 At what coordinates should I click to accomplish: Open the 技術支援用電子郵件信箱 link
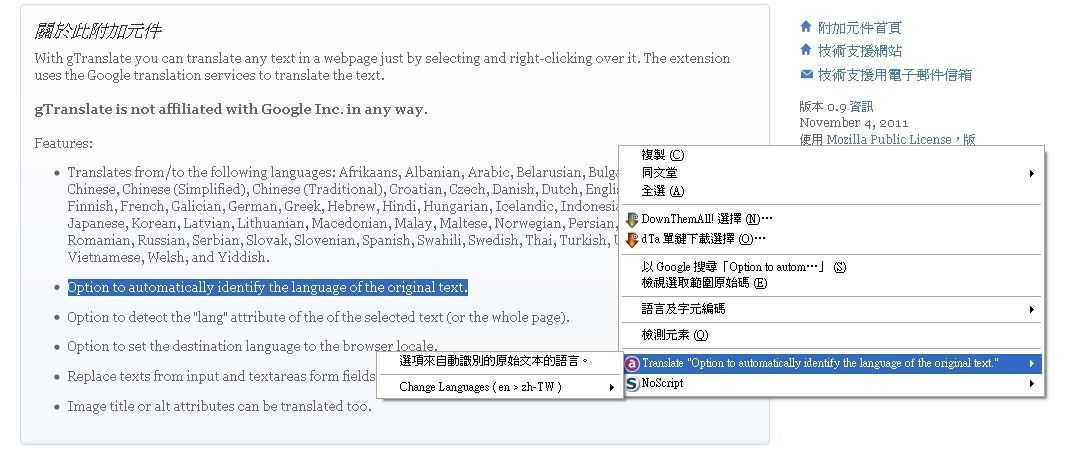click(895, 75)
